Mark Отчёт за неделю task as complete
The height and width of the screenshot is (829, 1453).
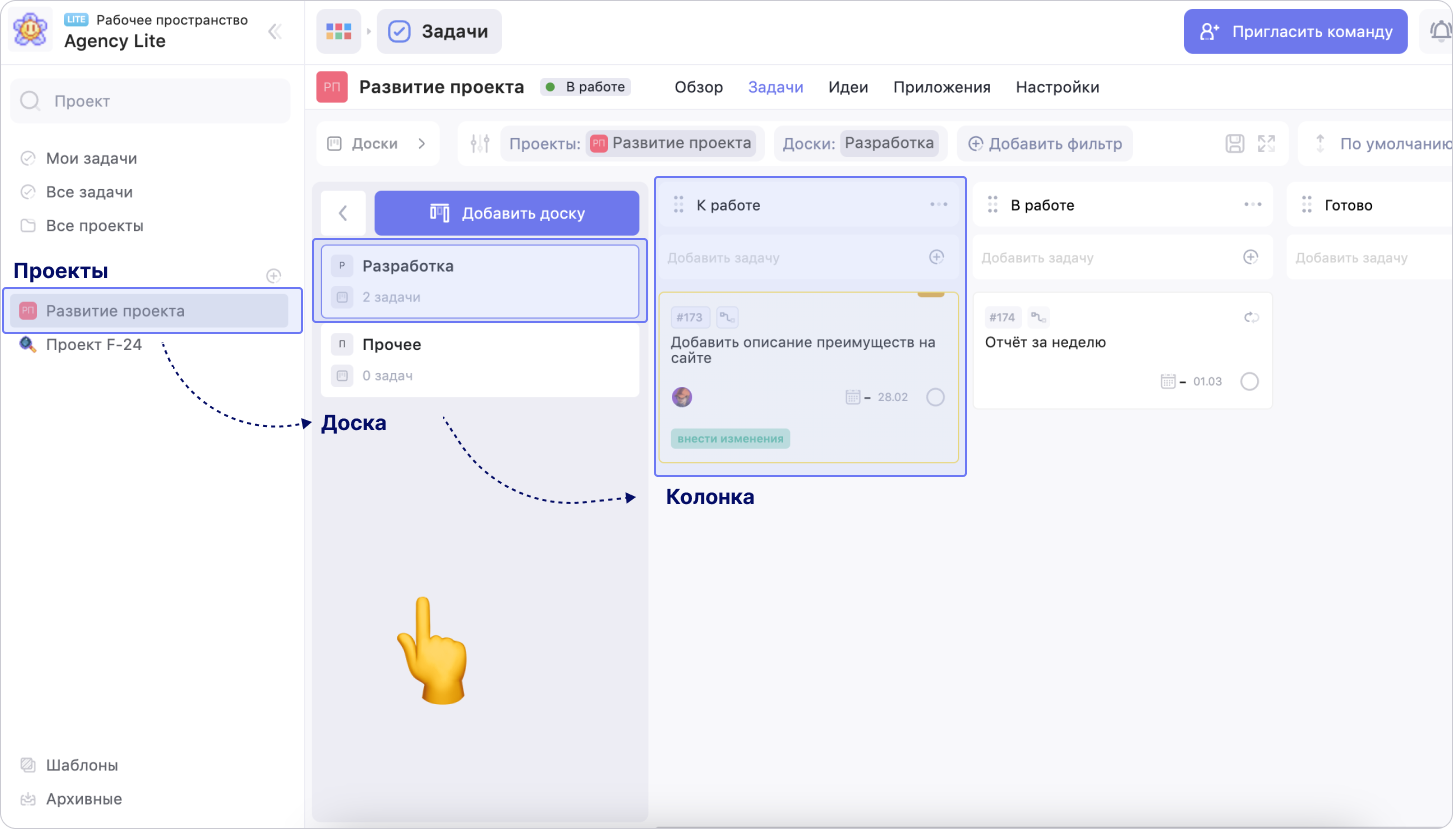(1249, 381)
